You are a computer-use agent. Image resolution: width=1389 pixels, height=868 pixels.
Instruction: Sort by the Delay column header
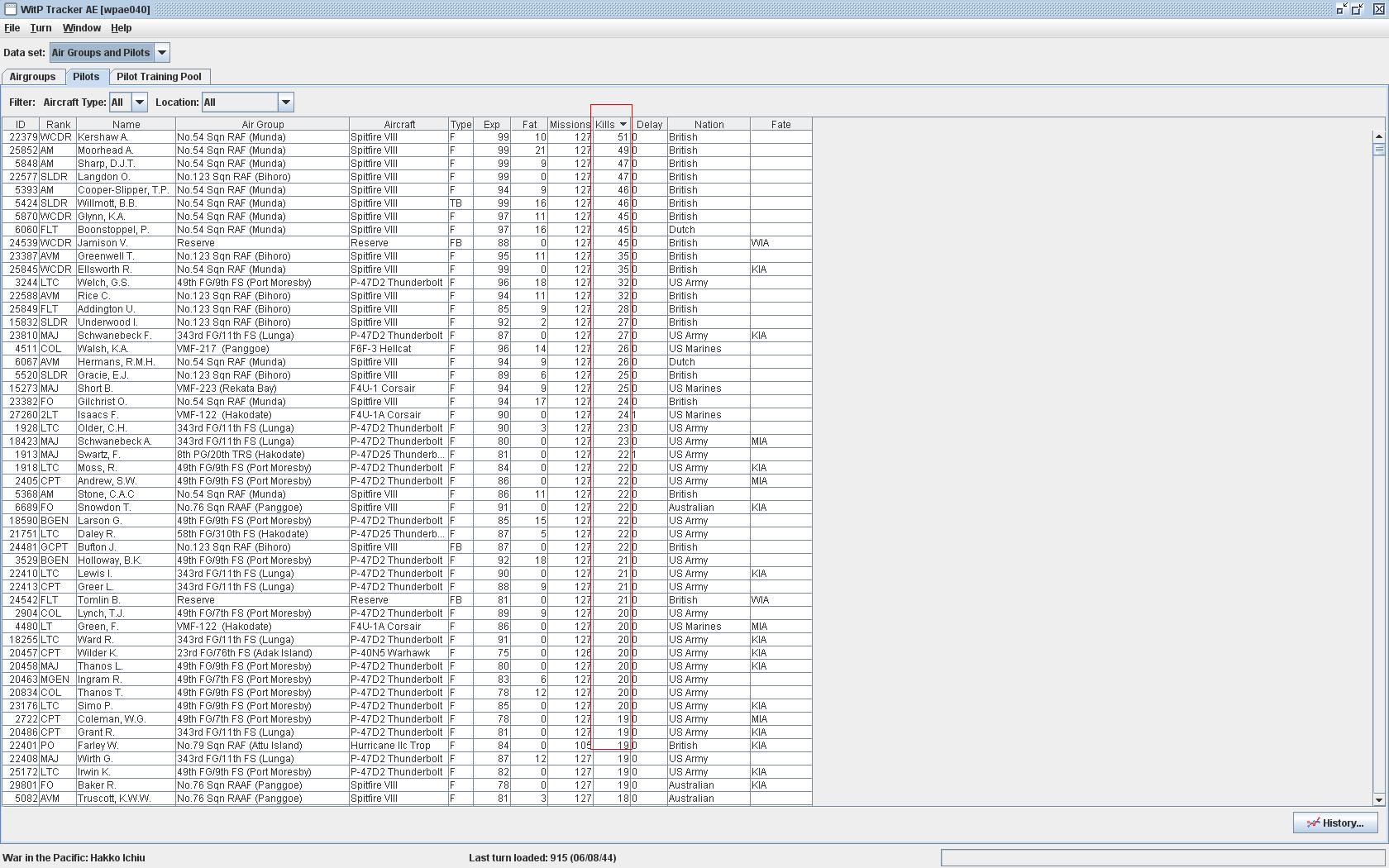click(x=650, y=125)
